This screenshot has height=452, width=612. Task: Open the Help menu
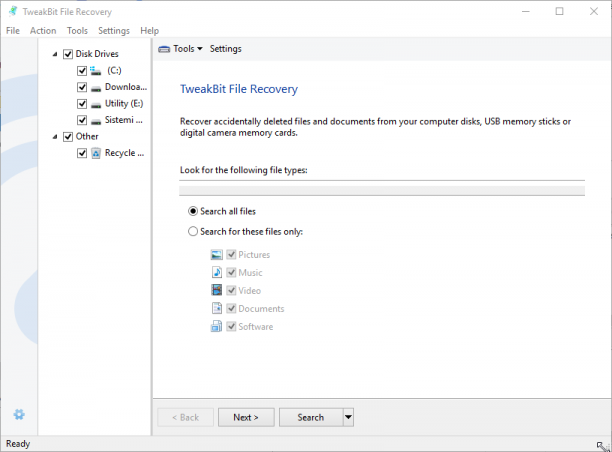[149, 30]
